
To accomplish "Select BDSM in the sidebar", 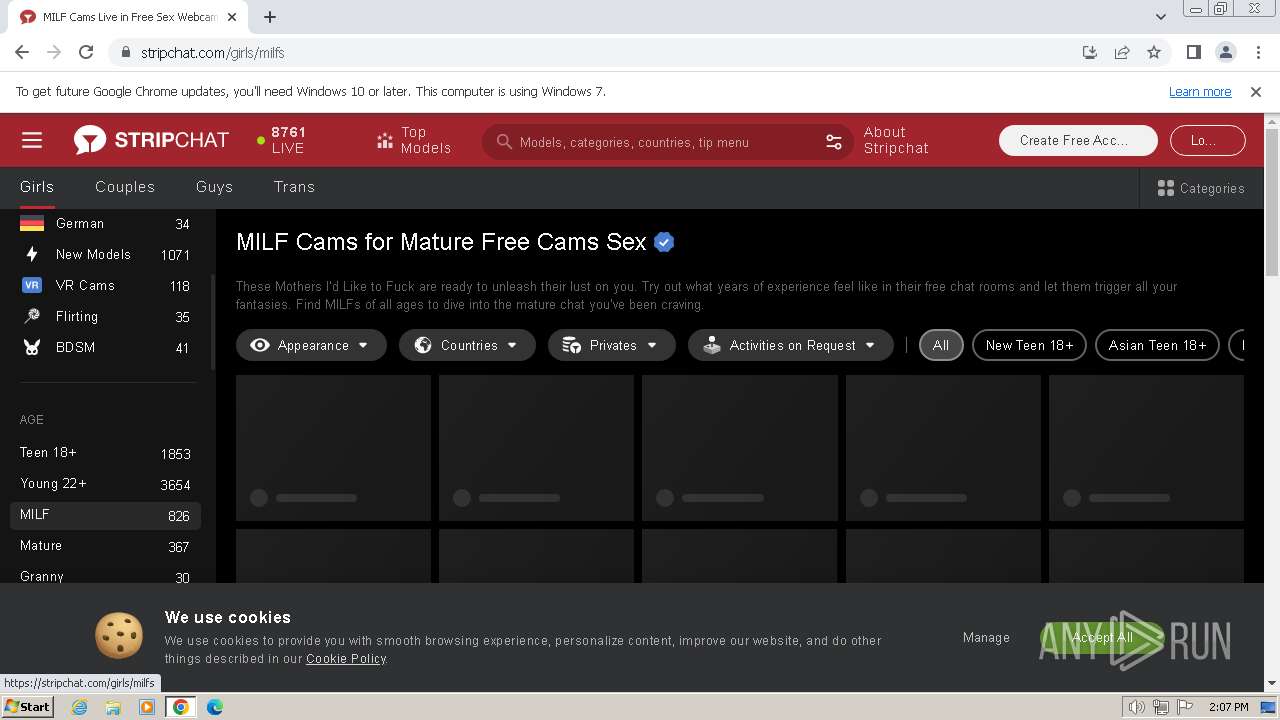I will 105,348.
